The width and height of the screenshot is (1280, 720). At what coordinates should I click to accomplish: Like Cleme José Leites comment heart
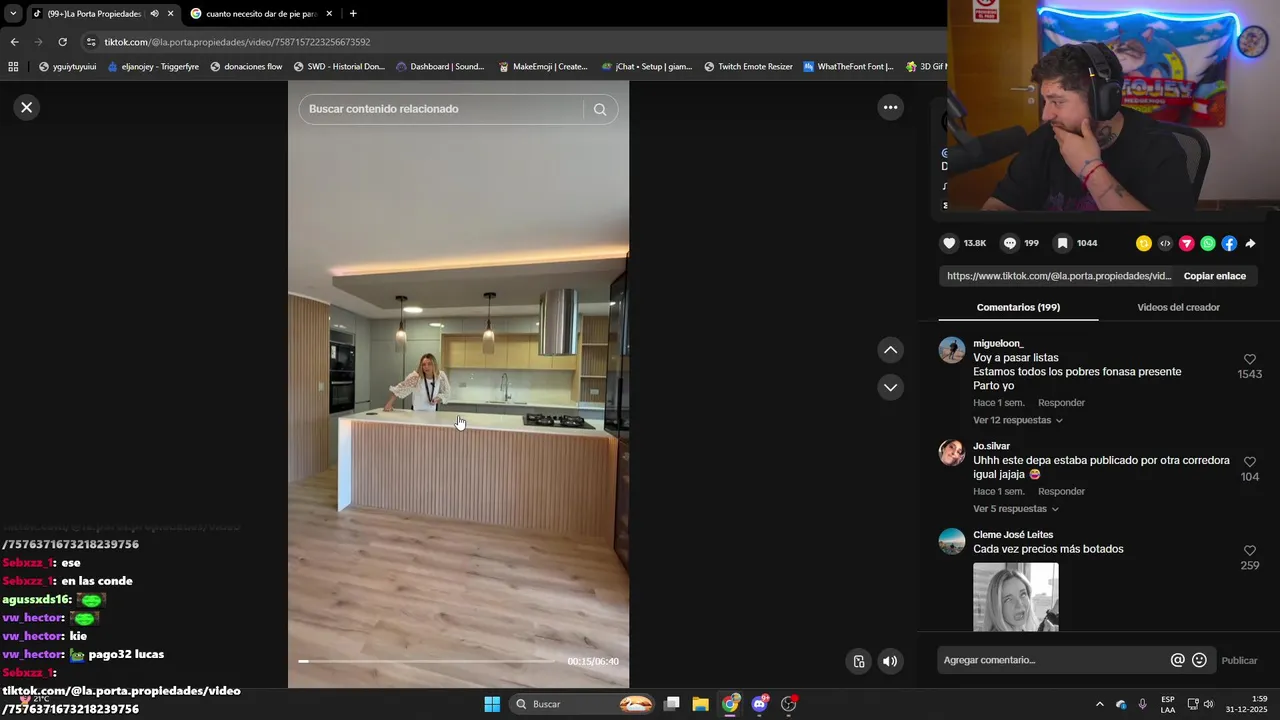coord(1250,551)
